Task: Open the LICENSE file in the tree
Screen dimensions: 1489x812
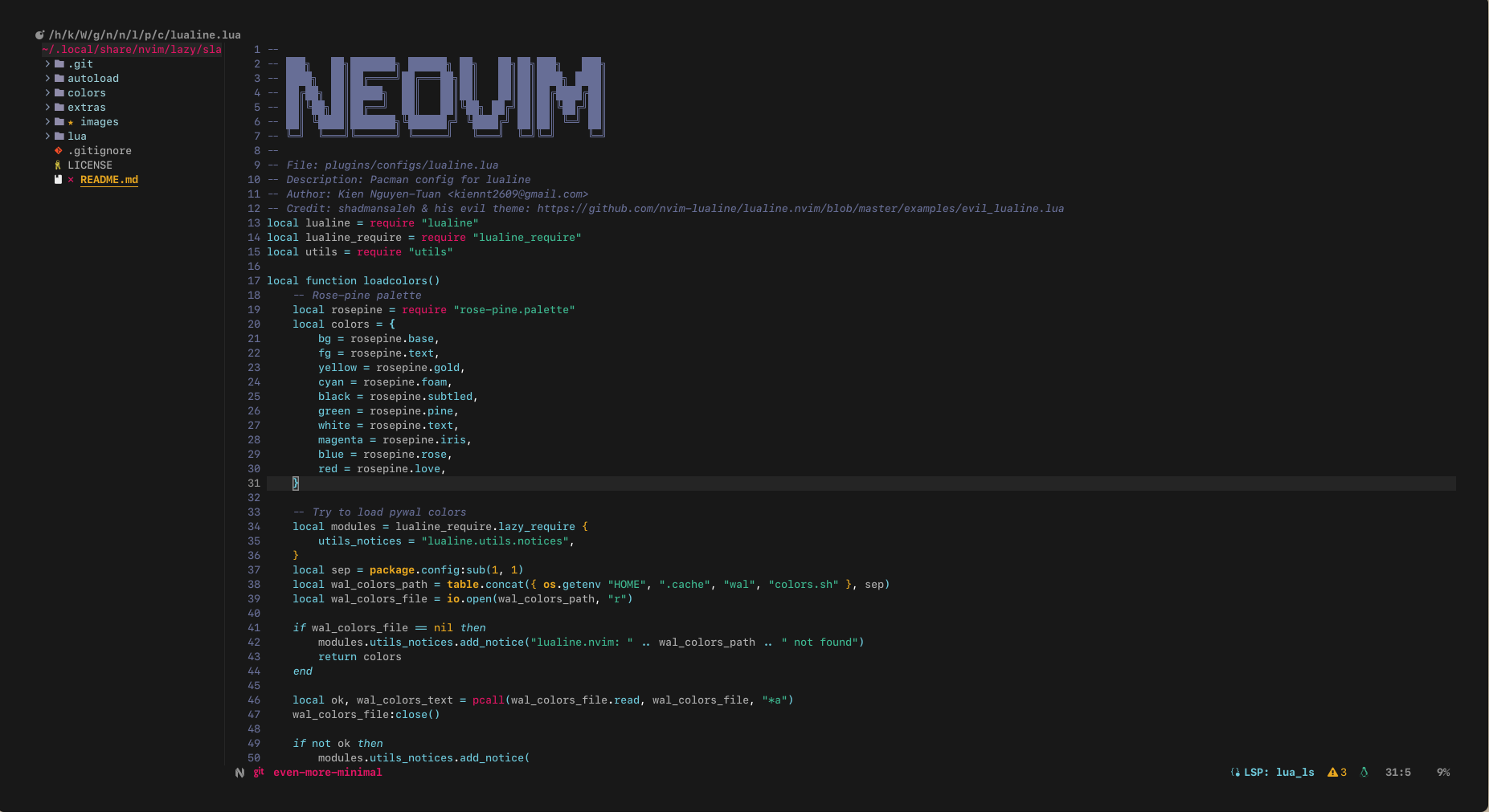Action: click(x=90, y=165)
